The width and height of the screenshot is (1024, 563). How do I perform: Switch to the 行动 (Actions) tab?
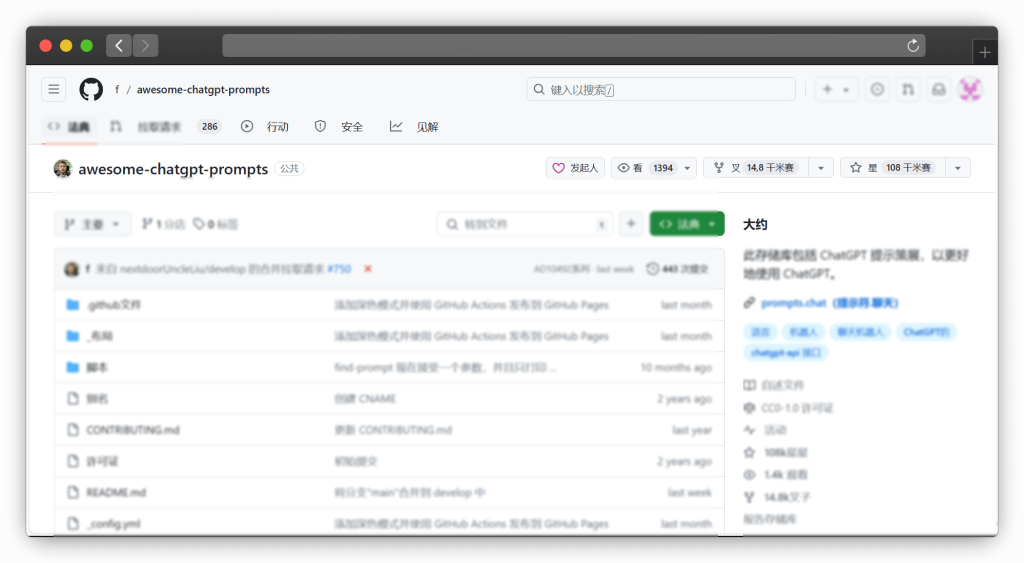coord(264,127)
